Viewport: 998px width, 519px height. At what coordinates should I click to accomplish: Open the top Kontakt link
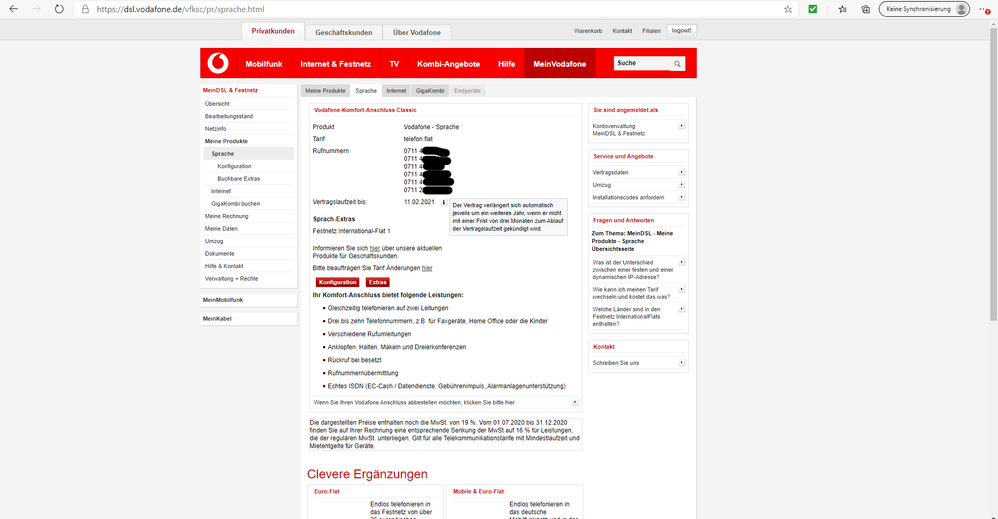pyautogui.click(x=622, y=31)
